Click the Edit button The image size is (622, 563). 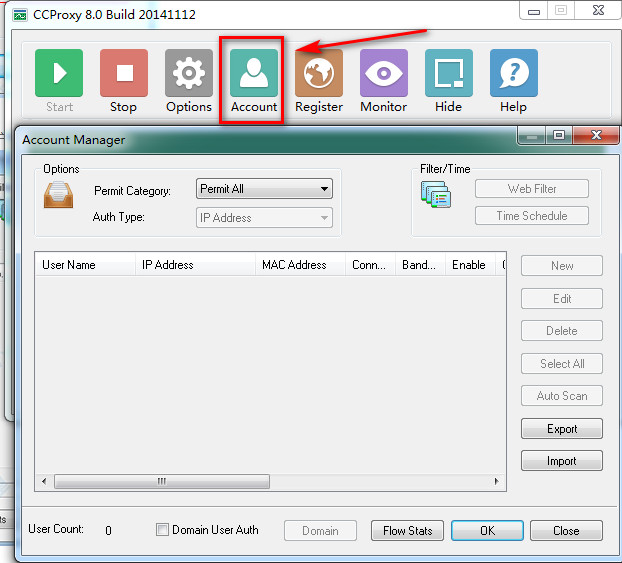pos(562,298)
